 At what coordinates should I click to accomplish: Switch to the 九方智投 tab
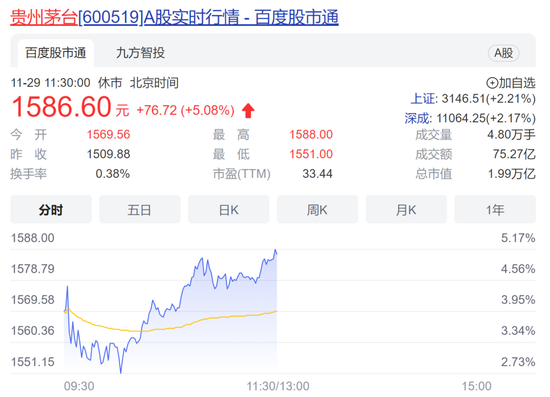[x=140, y=53]
